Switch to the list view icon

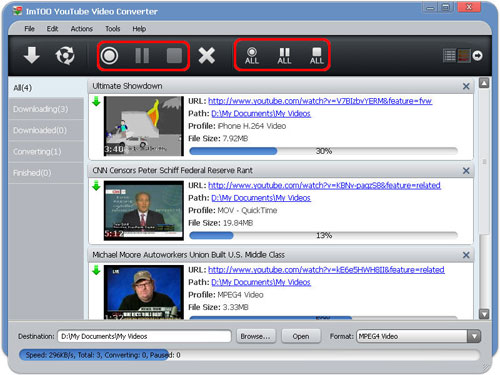point(449,56)
